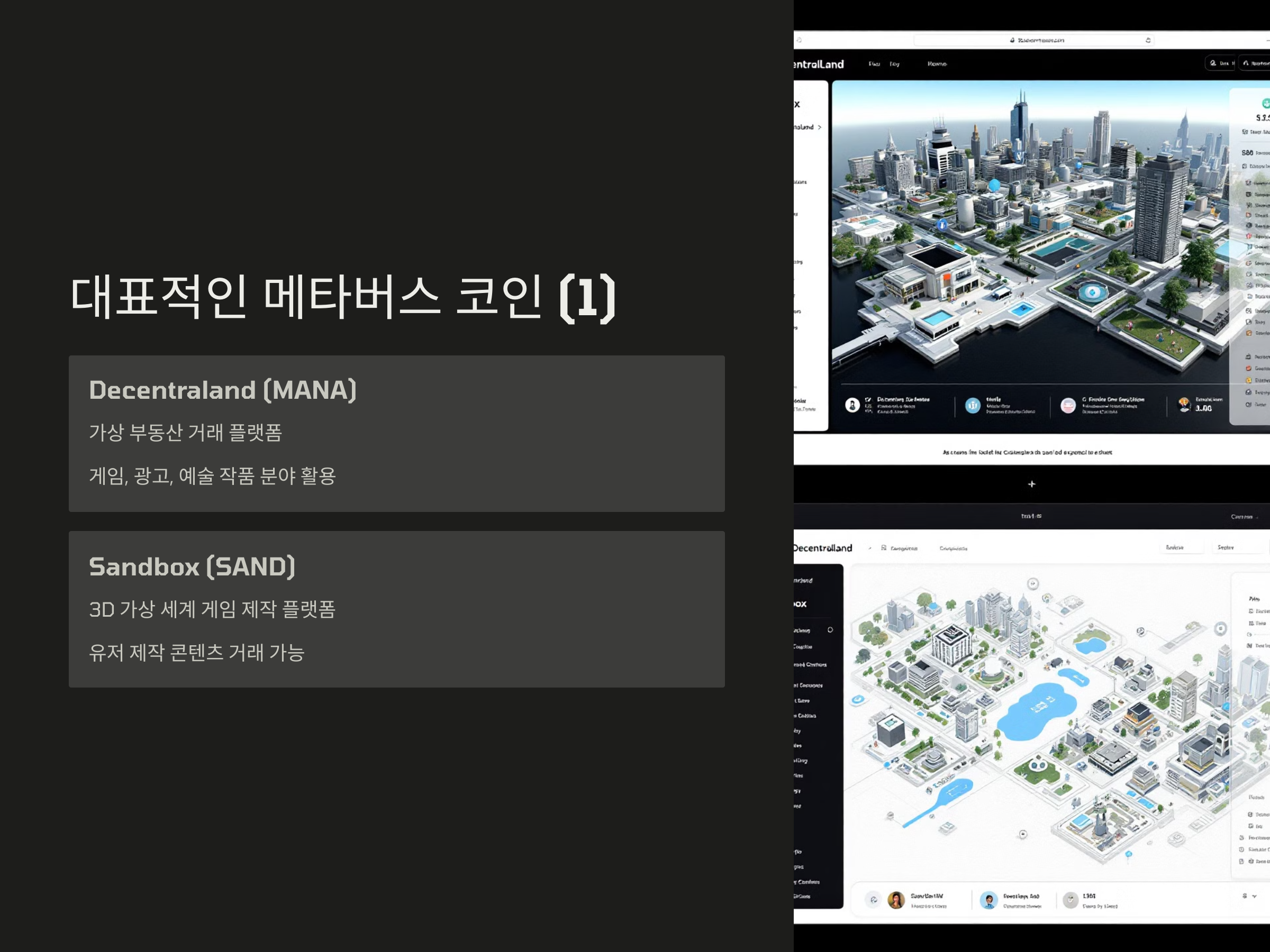Viewport: 1270px width, 952px height.
Task: Open the chevron dropdown at bottom-right of lower bar
Action: [x=1255, y=896]
